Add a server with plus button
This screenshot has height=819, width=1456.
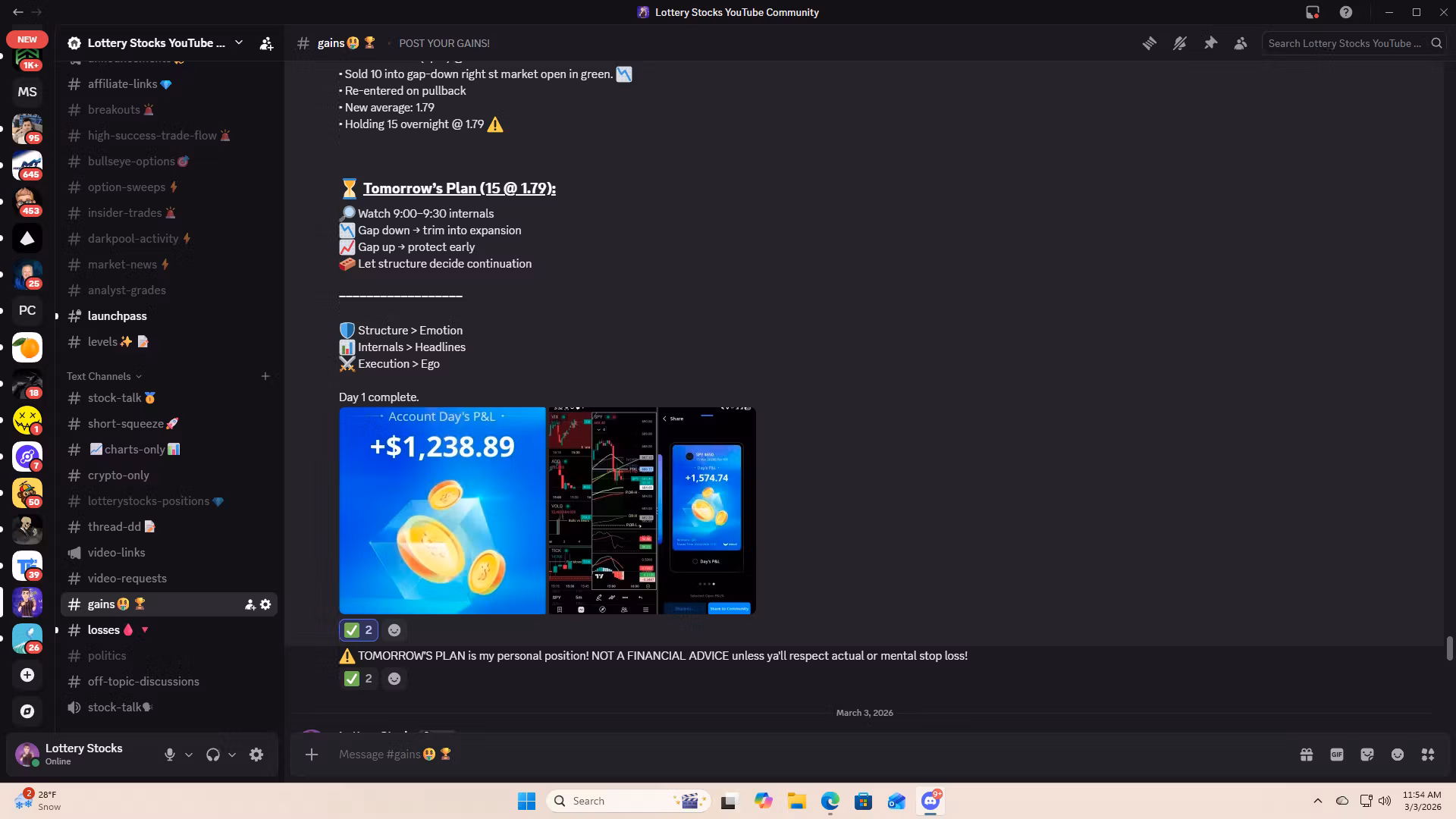27,675
